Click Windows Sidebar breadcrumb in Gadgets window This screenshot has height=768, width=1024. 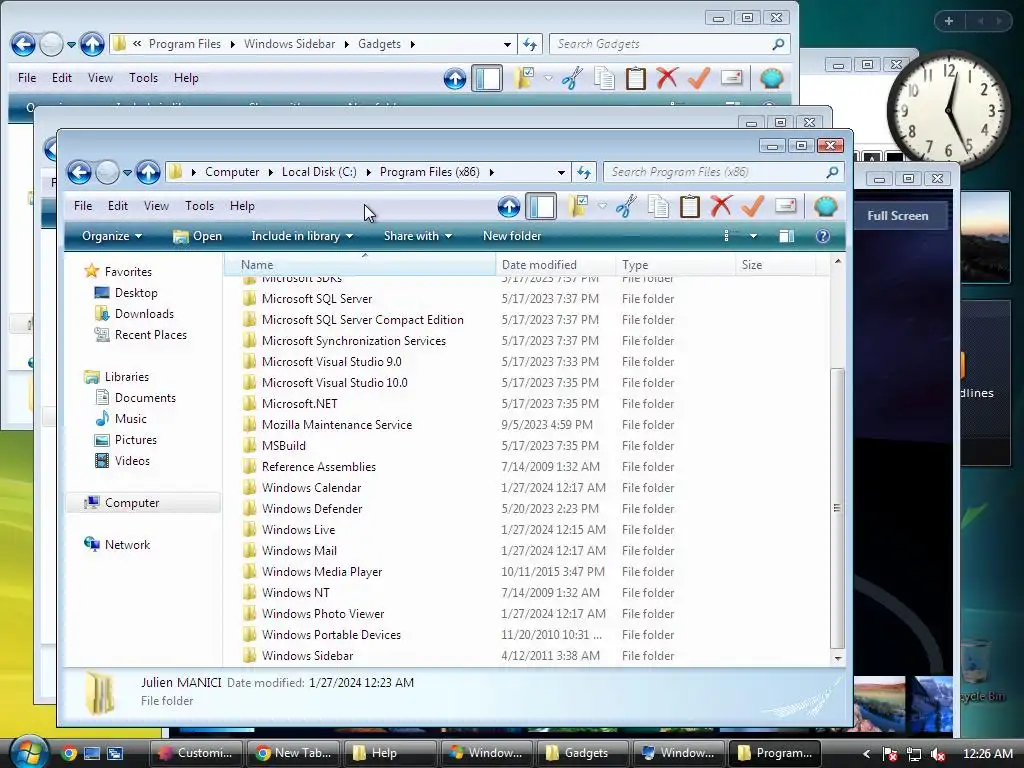tap(290, 44)
